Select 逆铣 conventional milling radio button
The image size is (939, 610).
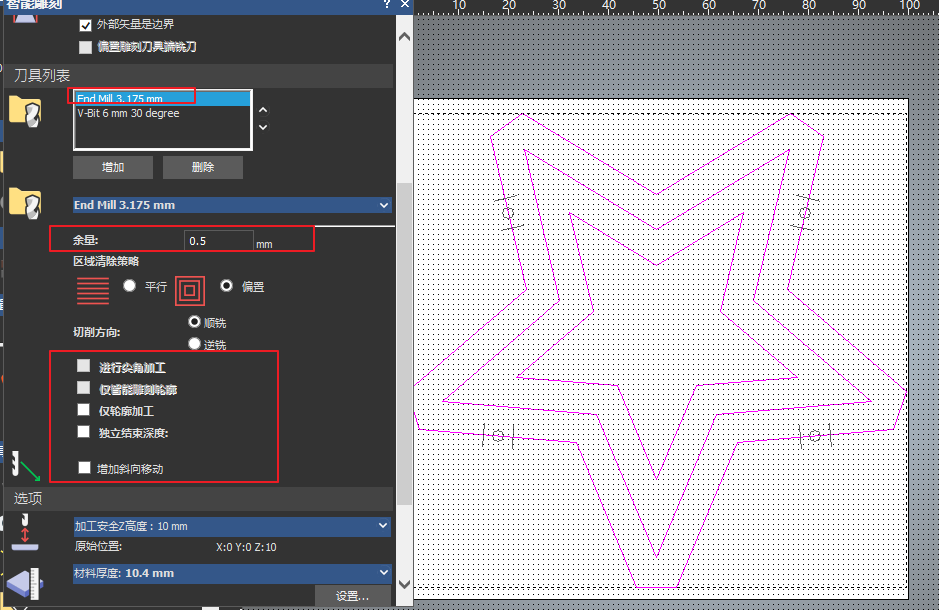[x=194, y=344]
